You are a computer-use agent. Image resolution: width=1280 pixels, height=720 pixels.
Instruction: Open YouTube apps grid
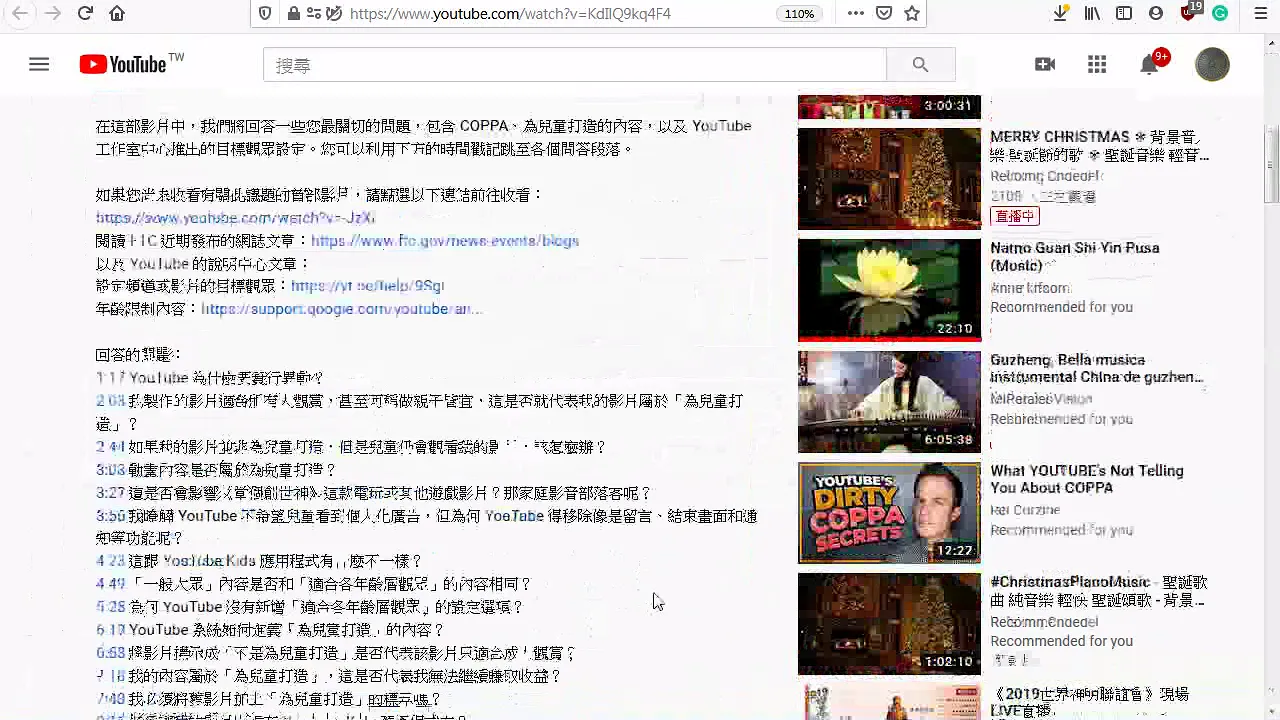point(1097,65)
